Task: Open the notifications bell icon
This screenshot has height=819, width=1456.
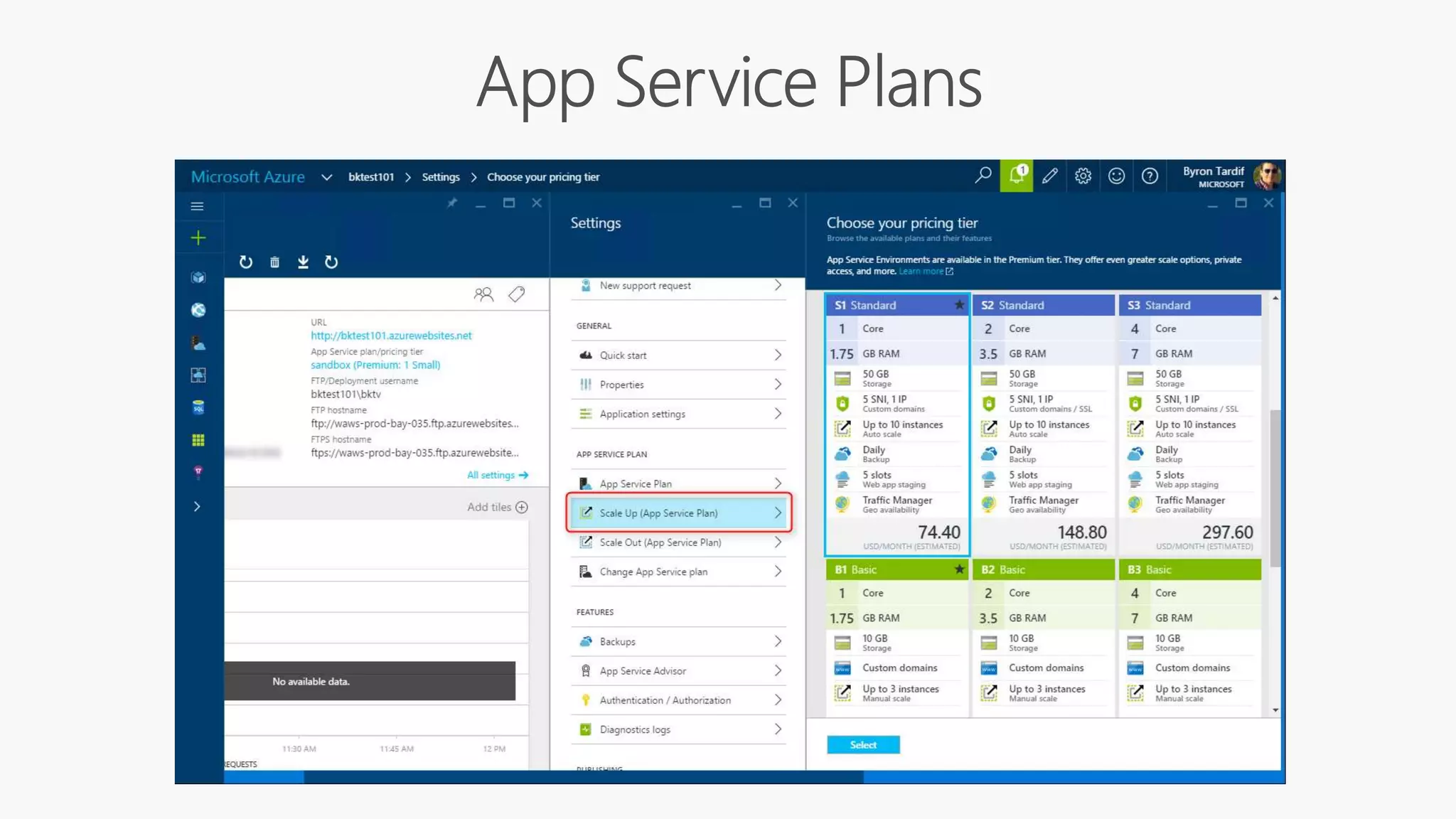Action: [x=1016, y=176]
